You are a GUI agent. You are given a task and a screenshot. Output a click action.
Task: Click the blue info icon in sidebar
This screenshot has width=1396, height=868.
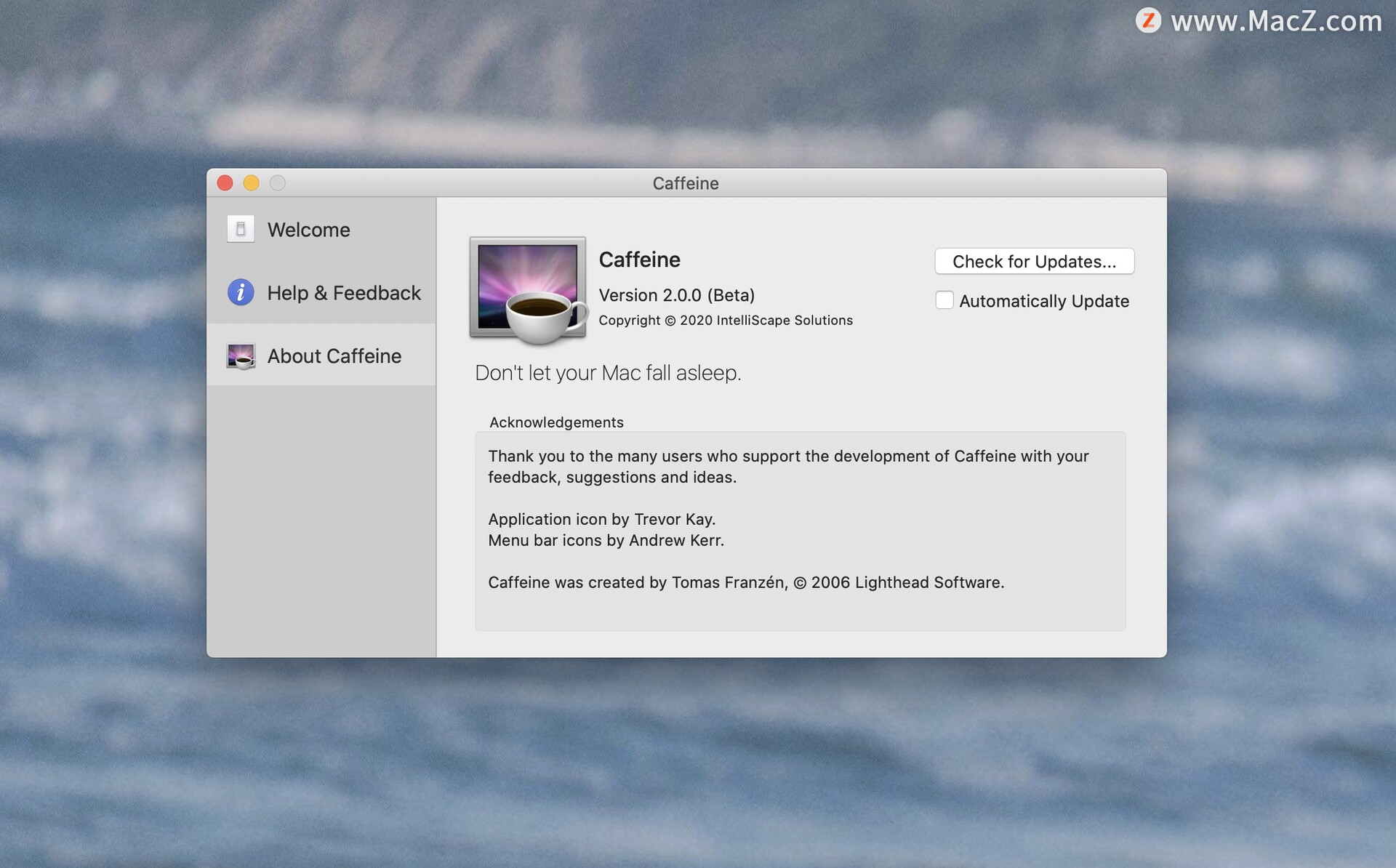pos(241,292)
